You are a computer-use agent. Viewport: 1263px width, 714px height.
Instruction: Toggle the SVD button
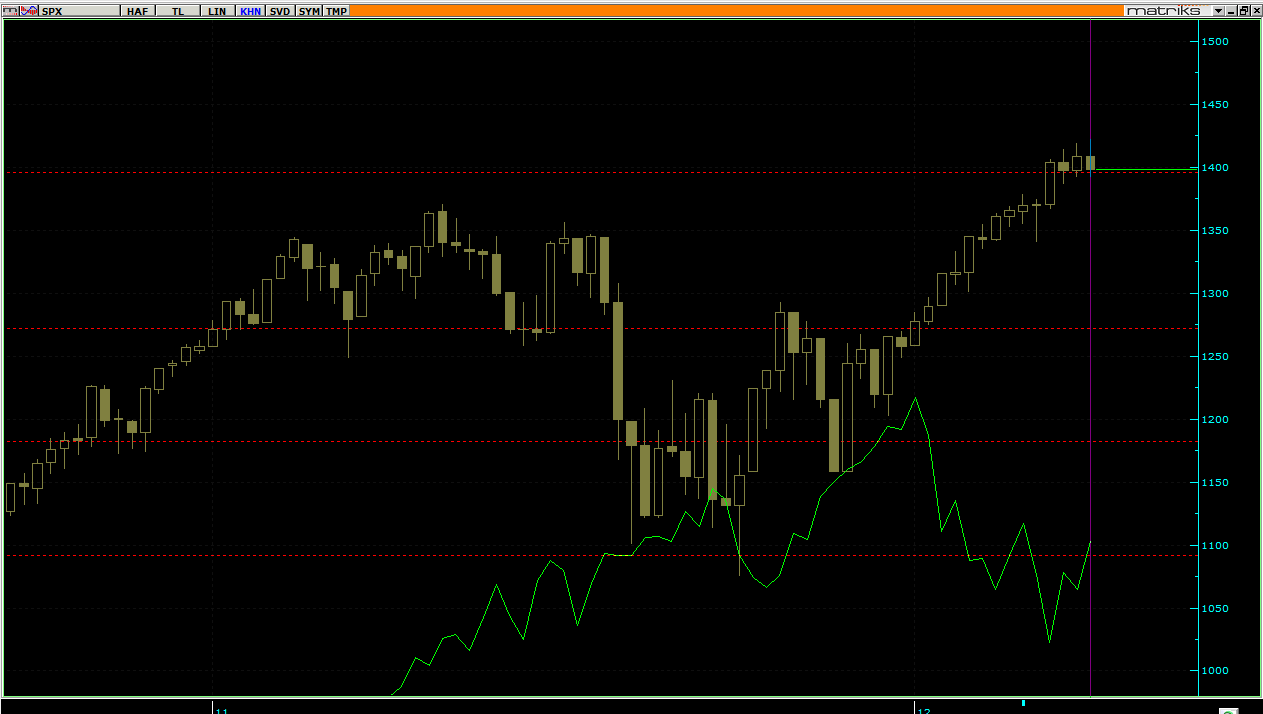[280, 11]
